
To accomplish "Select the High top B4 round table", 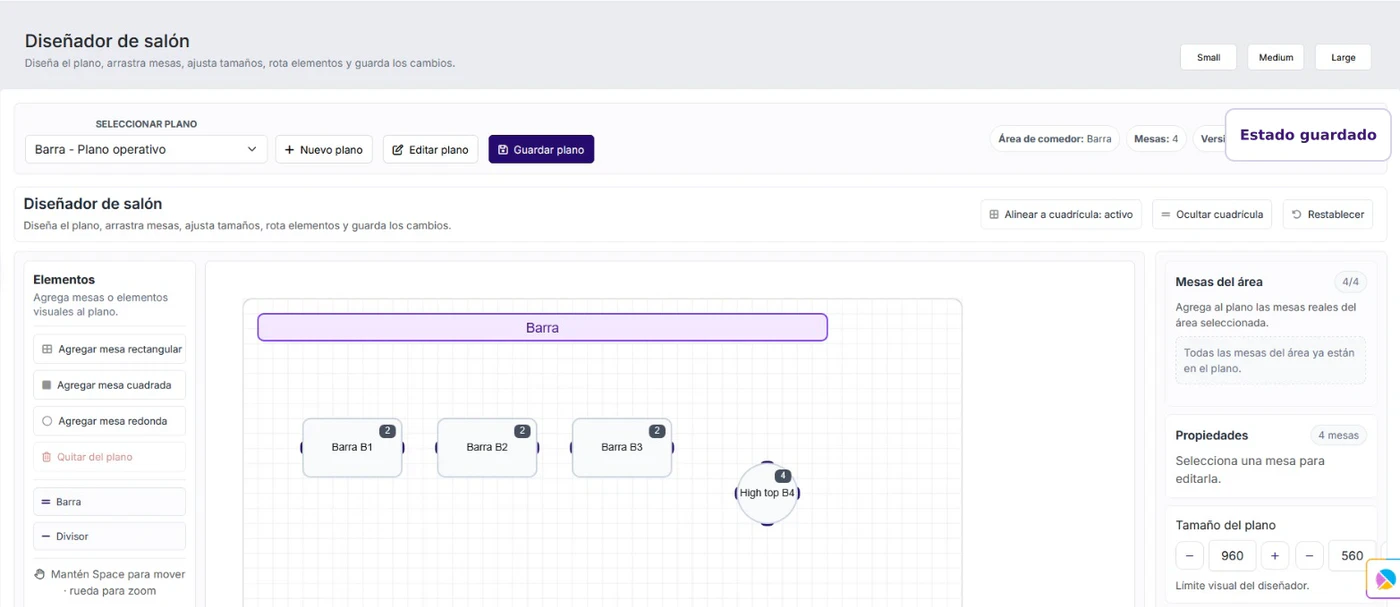I will point(767,493).
